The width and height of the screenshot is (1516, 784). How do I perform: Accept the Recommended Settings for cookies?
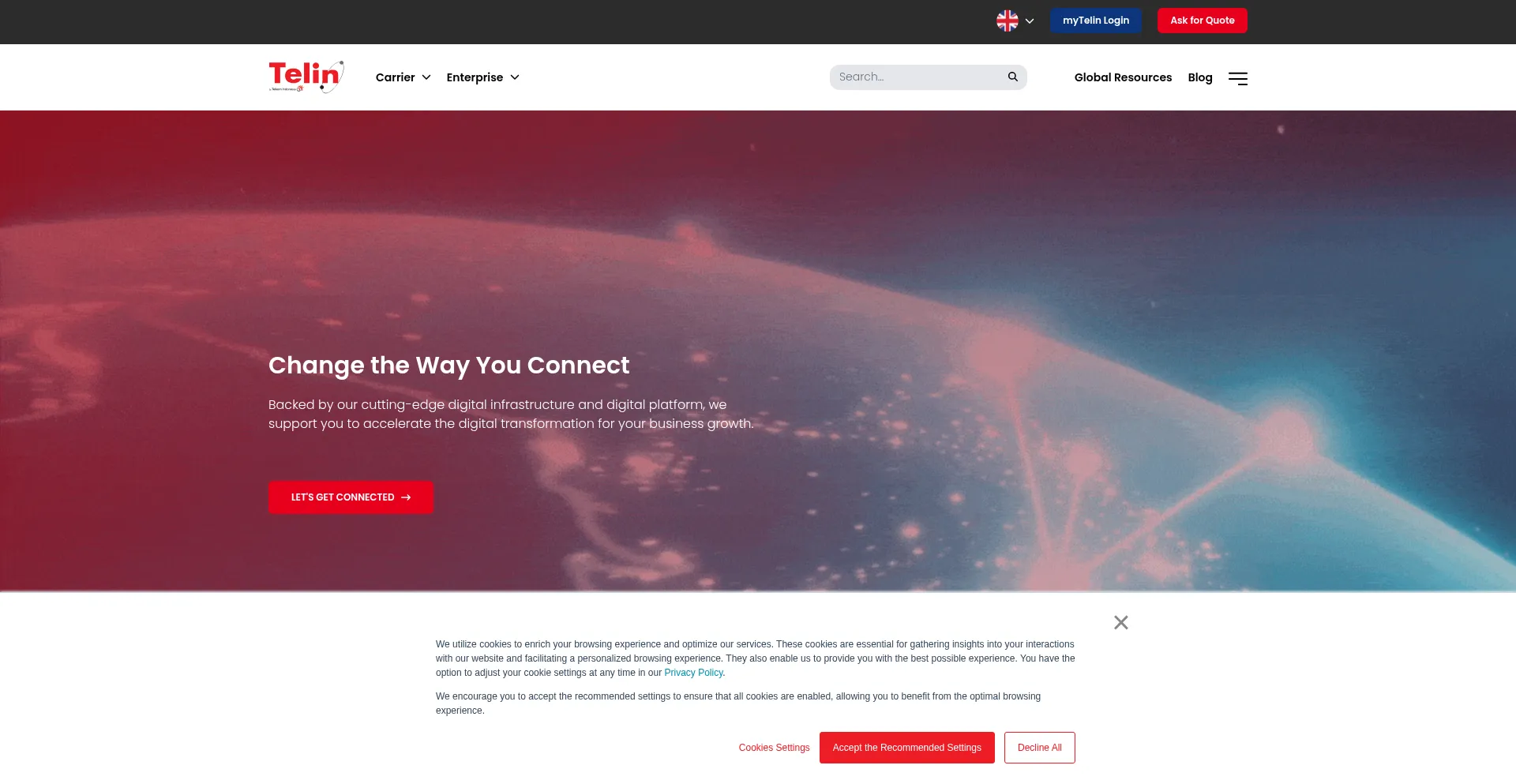pos(906,748)
